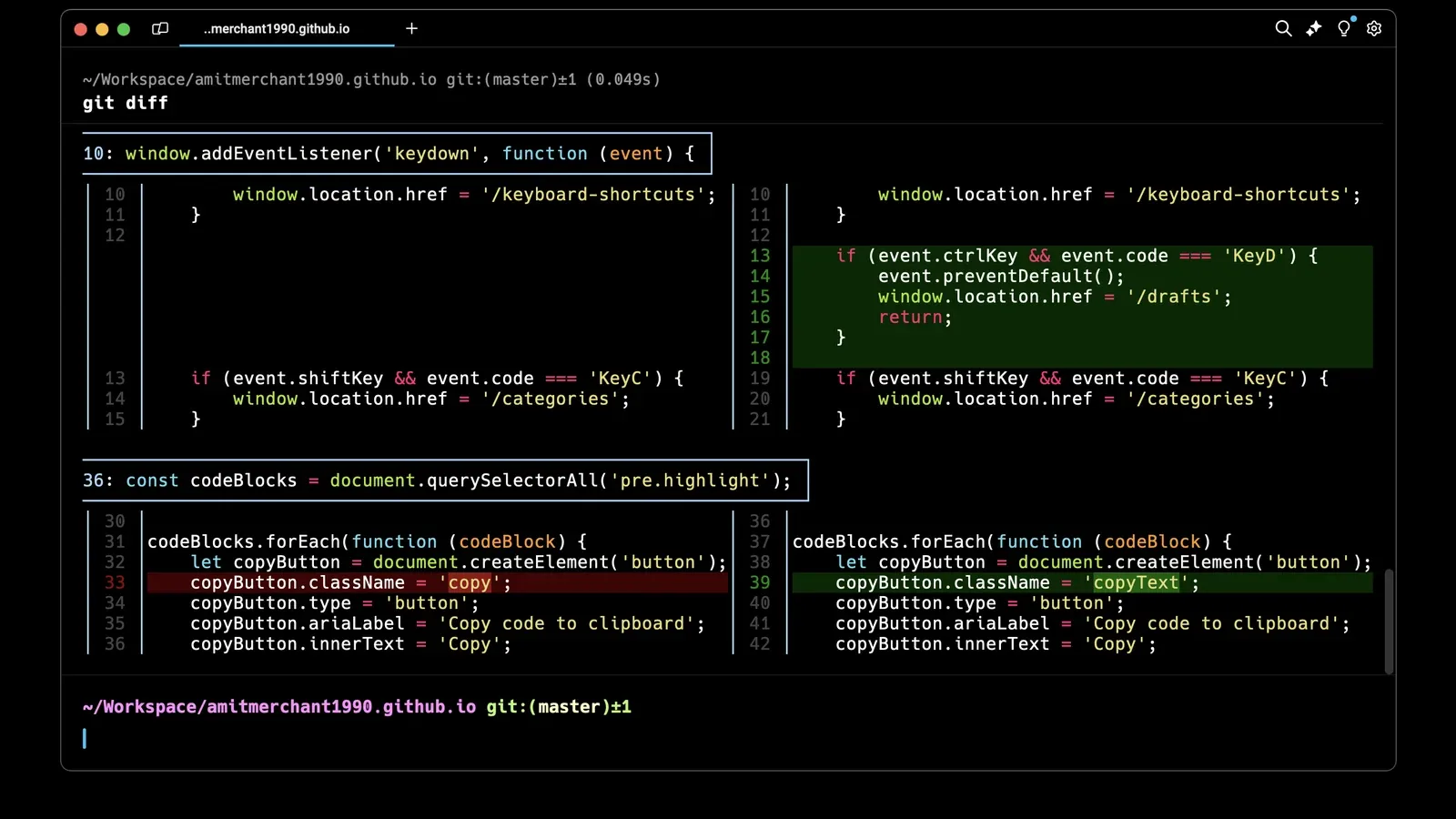Click 'git:(master)±1' in the bottom prompt
This screenshot has height=819, width=1456.
pyautogui.click(x=559, y=706)
